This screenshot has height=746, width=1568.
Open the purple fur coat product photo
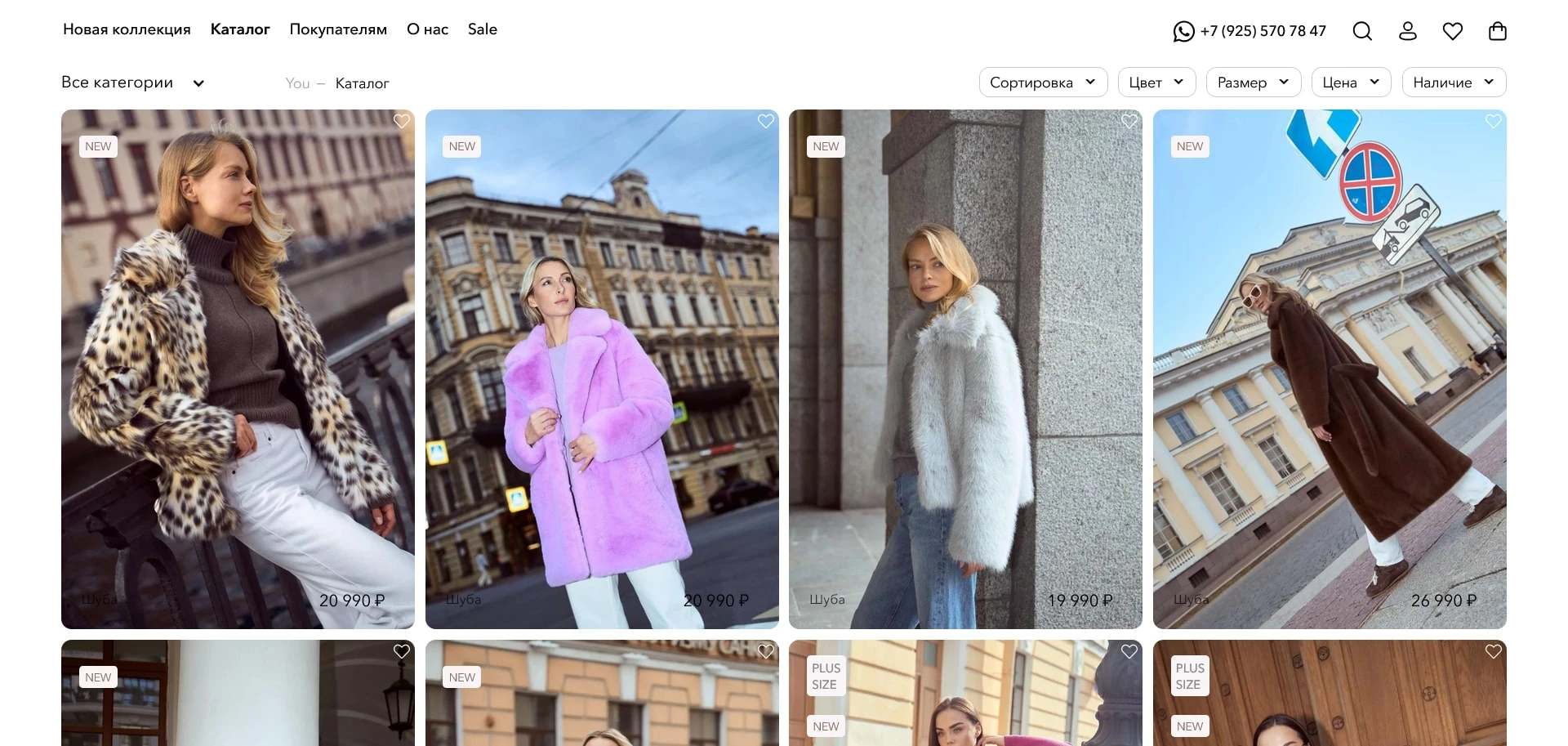(x=602, y=368)
